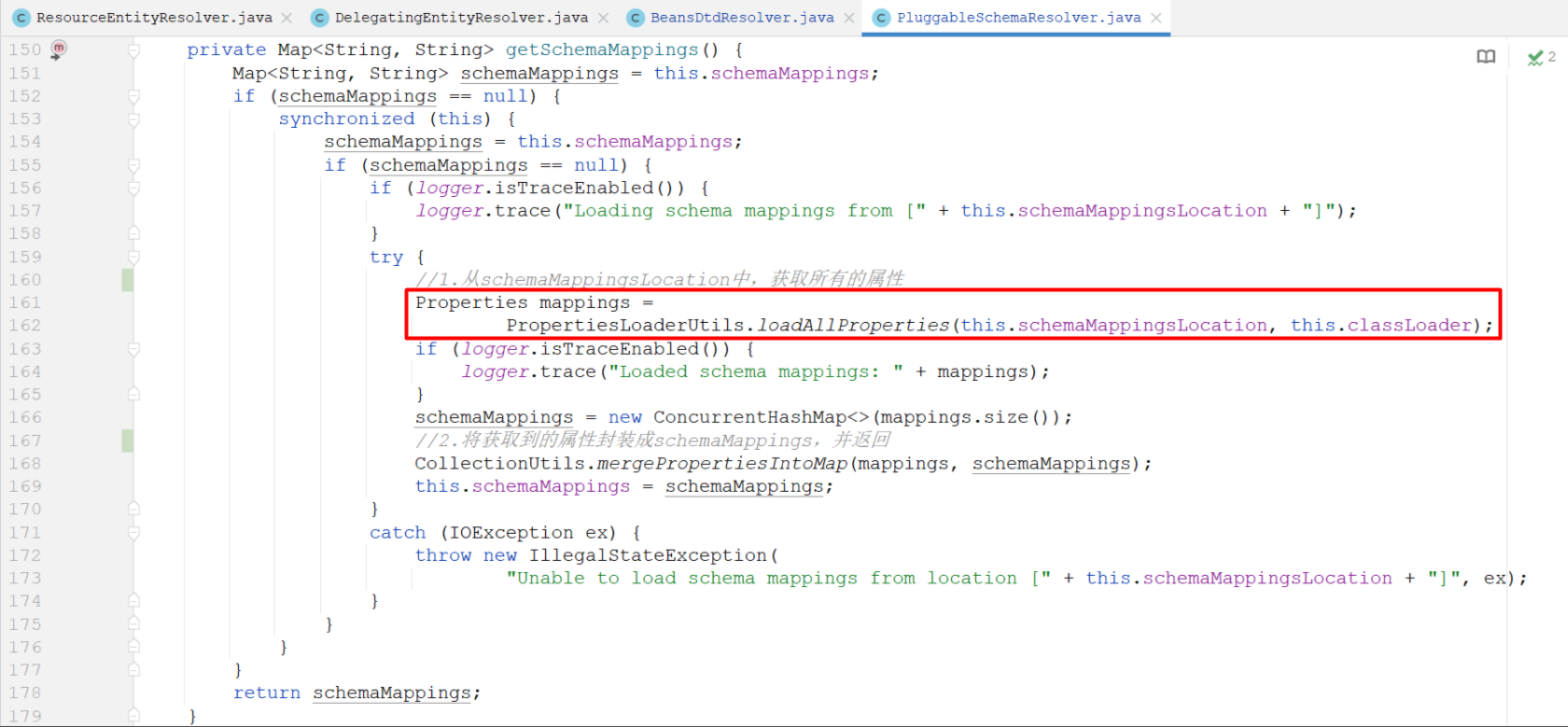Click the return keyword on line 178

click(x=267, y=693)
